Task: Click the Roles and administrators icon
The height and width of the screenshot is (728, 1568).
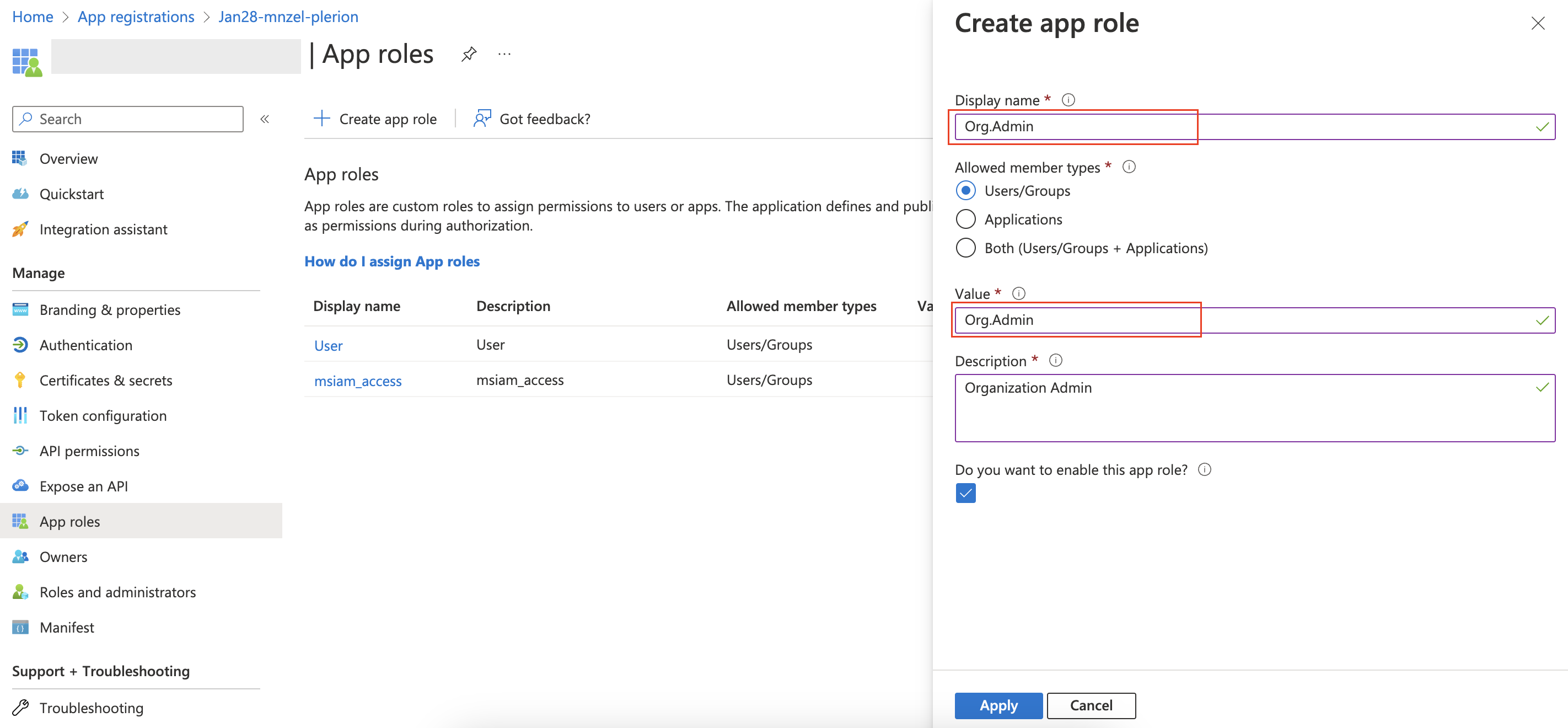Action: (x=20, y=592)
